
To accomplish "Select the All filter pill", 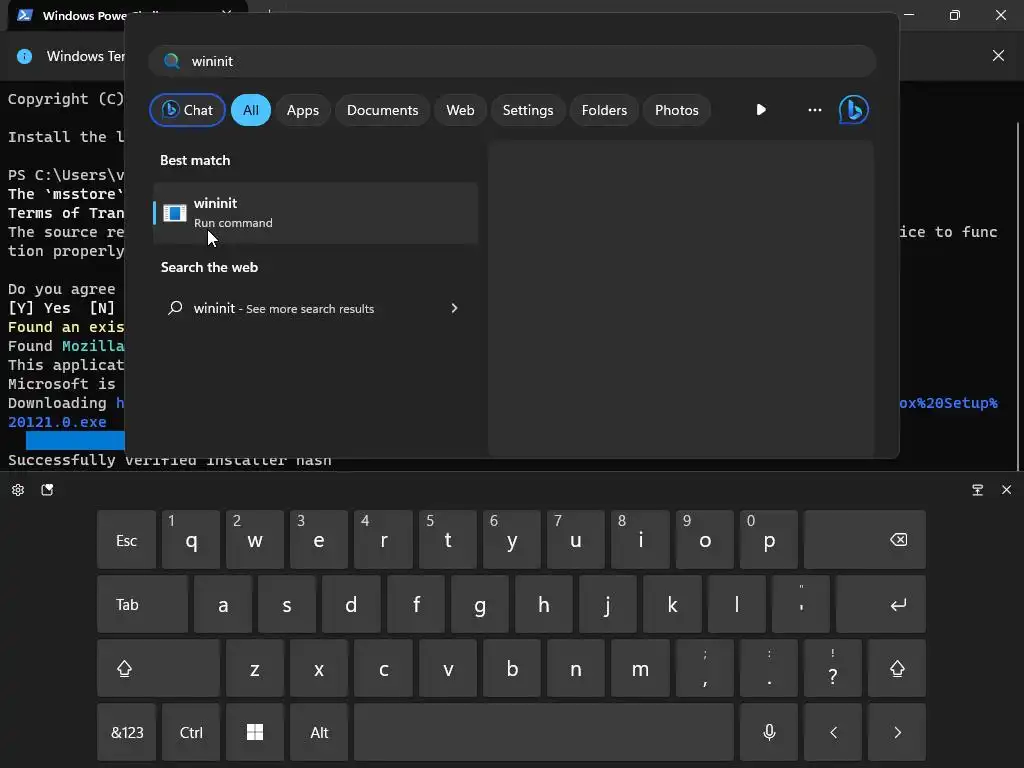I will coord(251,110).
